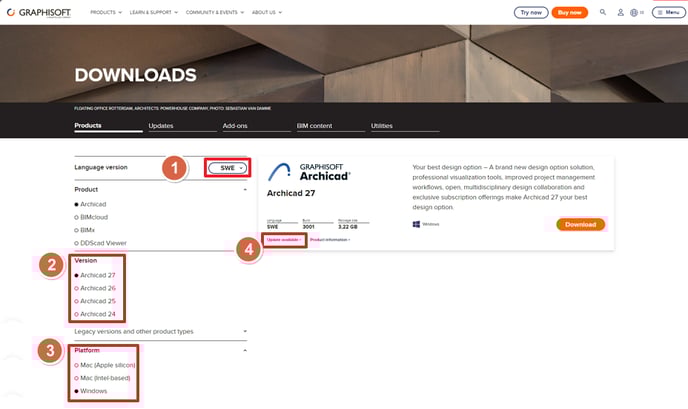Select DDScad Viewer product option
688x409 pixels.
click(100, 243)
